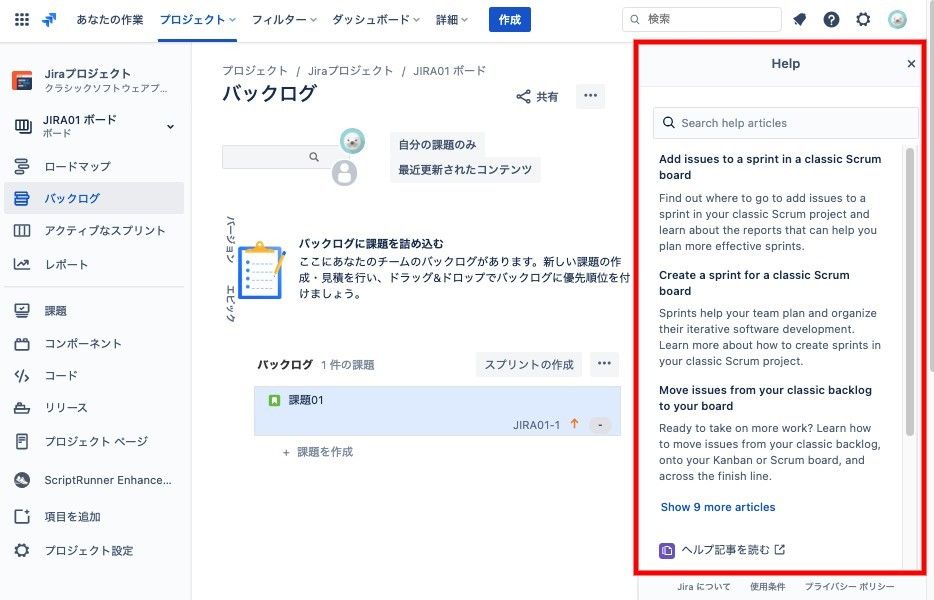
Task: Click the JIRA01-1 issue key
Action: (x=536, y=425)
